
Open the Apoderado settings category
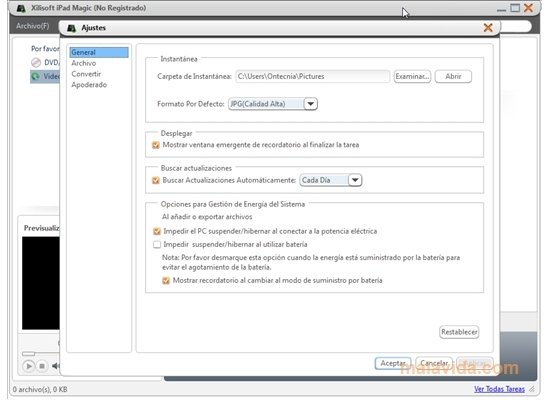pyautogui.click(x=89, y=85)
